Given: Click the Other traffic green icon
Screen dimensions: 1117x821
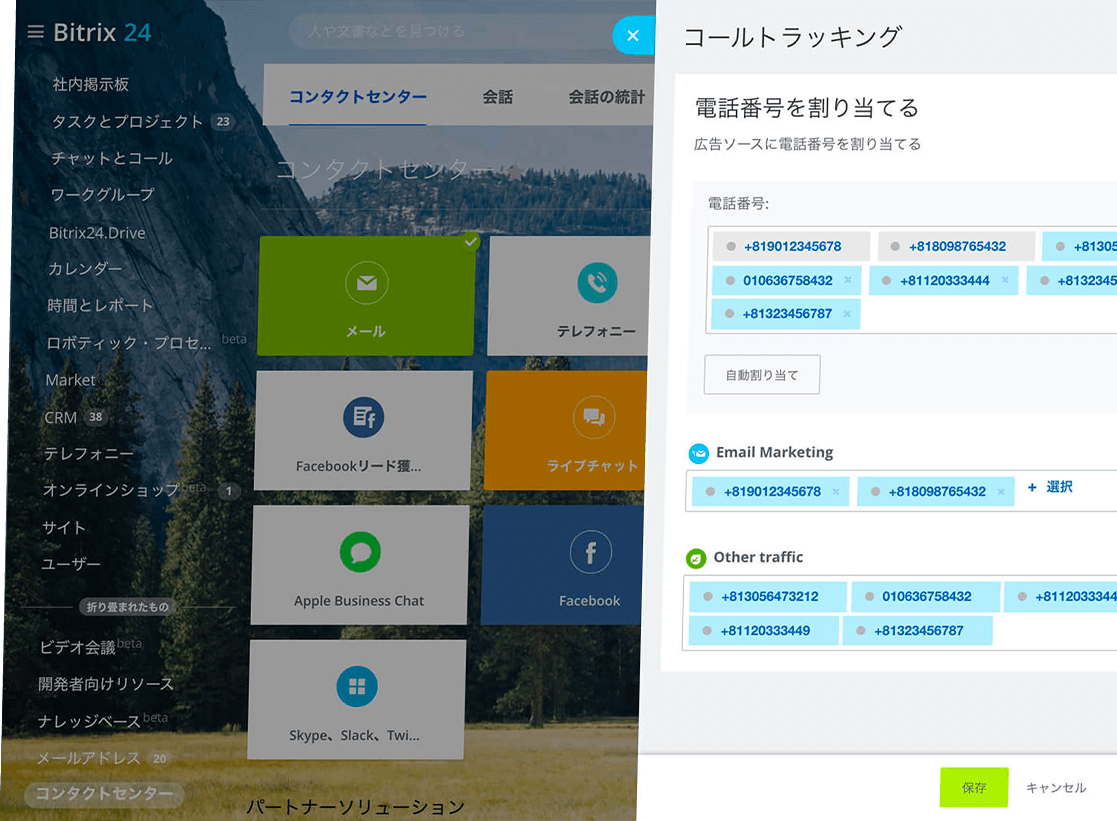Looking at the screenshot, I should (696, 559).
